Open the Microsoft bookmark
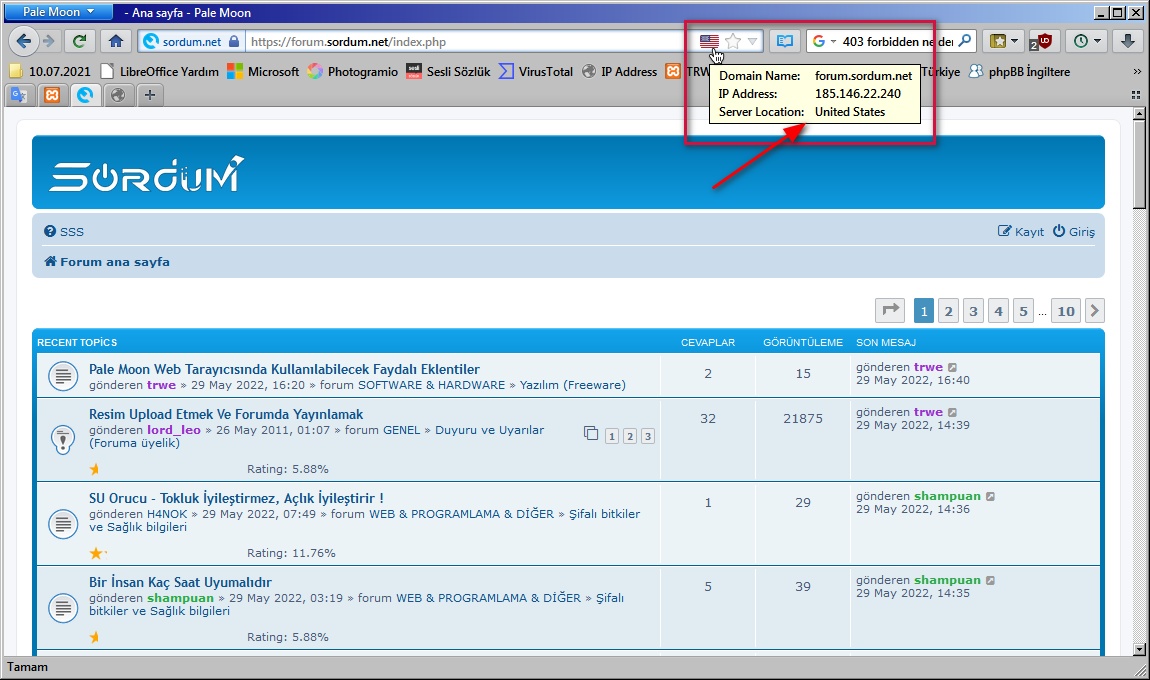1150x680 pixels. (x=263, y=71)
